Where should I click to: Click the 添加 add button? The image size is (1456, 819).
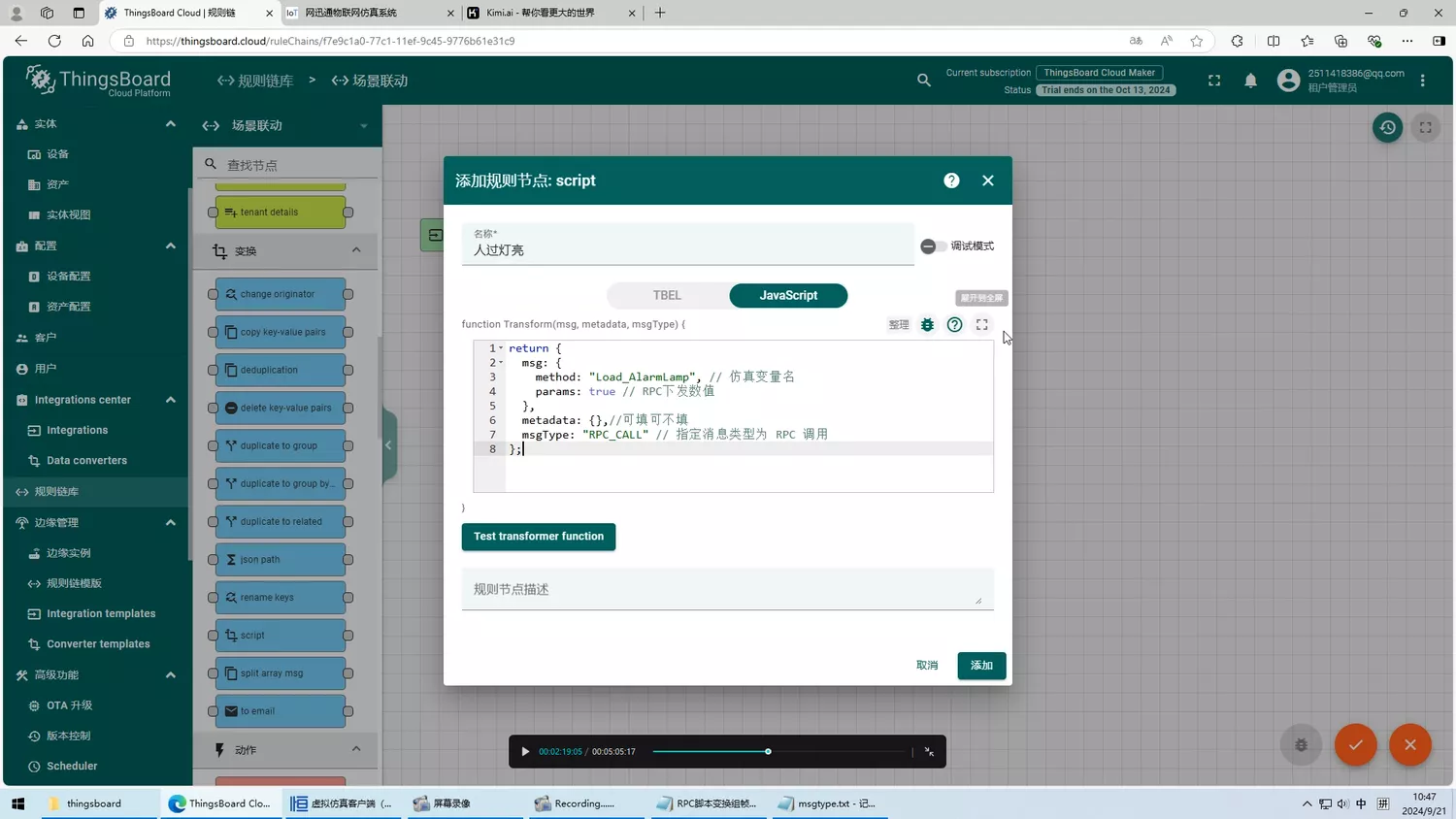pos(980,666)
